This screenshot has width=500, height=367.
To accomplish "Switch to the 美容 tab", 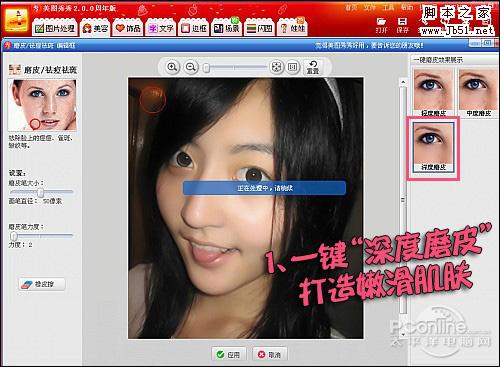I will [96, 28].
